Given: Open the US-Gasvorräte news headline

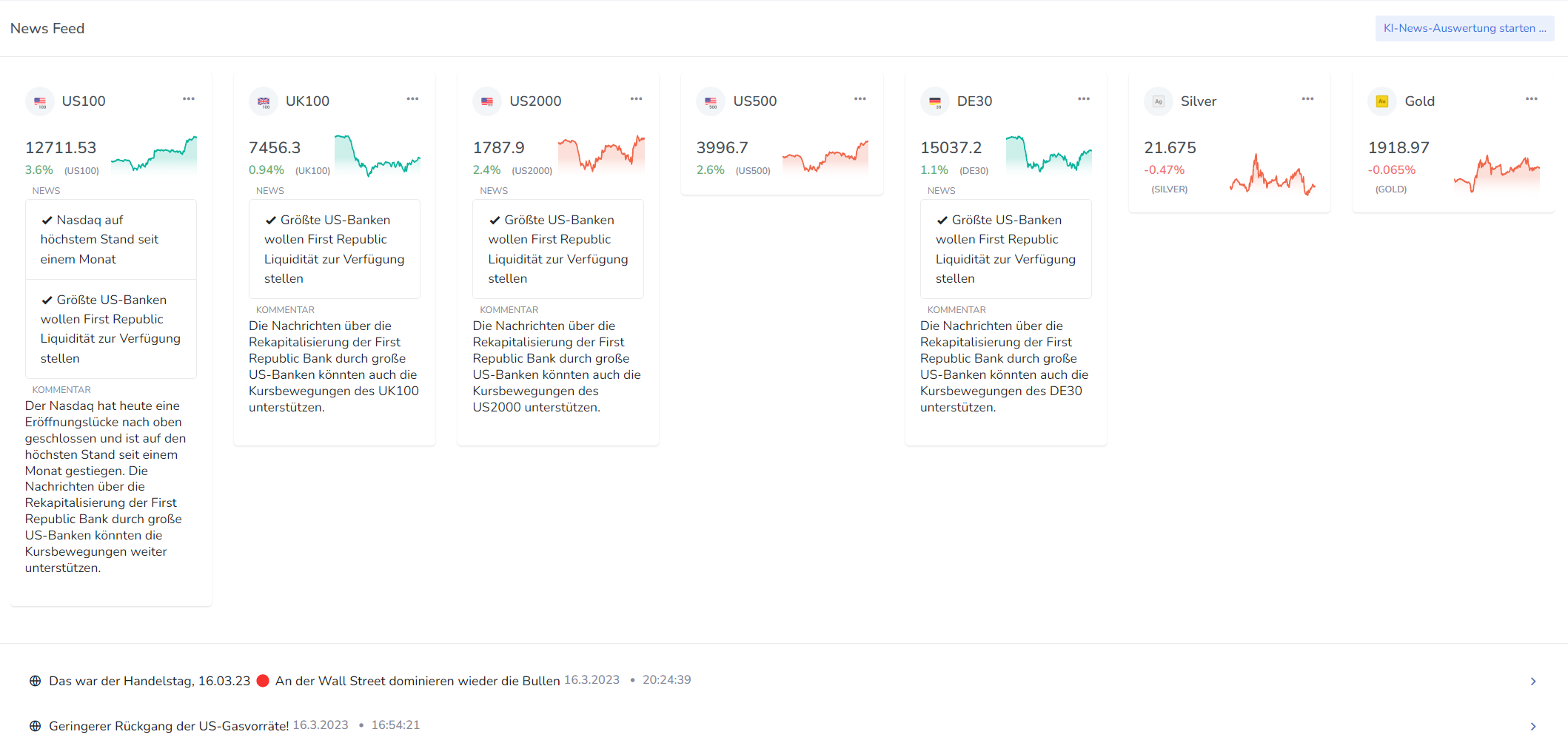Looking at the screenshot, I should click(169, 726).
